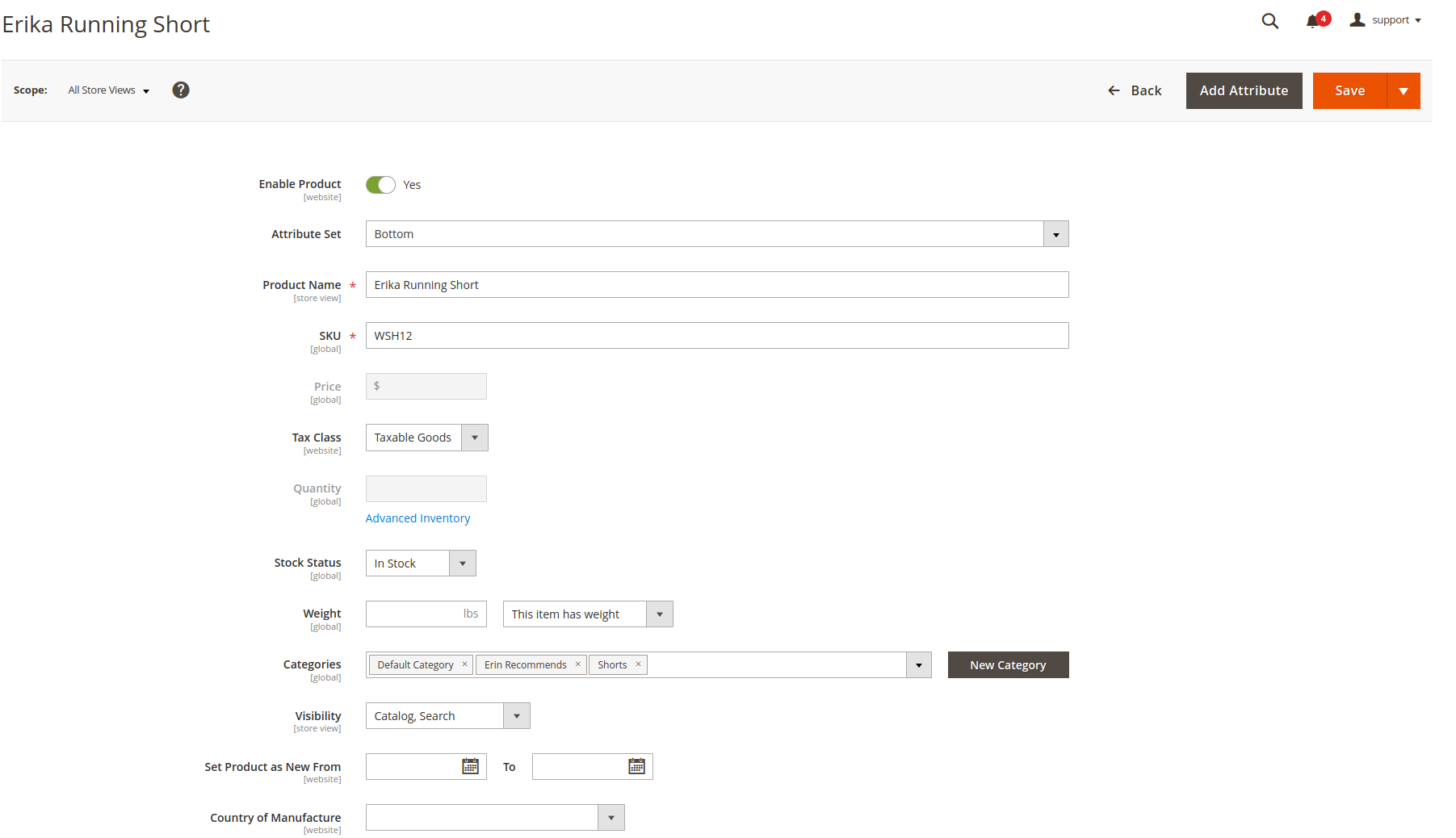1456x838 pixels.
Task: Open the admin search magnifier icon
Action: tap(1269, 21)
